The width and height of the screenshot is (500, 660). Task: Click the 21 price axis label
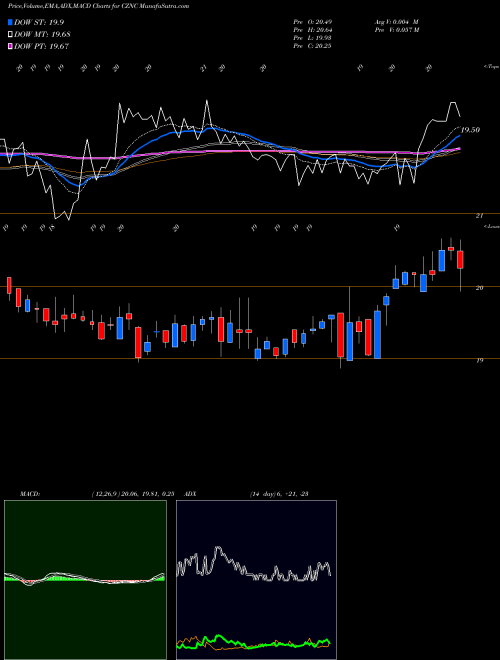[x=479, y=216]
